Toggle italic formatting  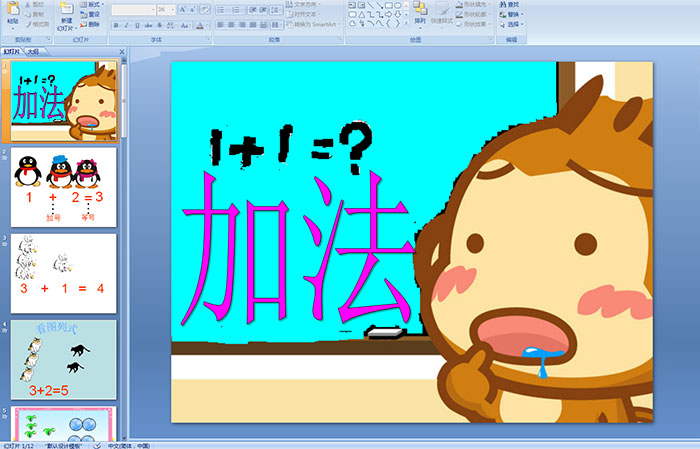[126, 25]
